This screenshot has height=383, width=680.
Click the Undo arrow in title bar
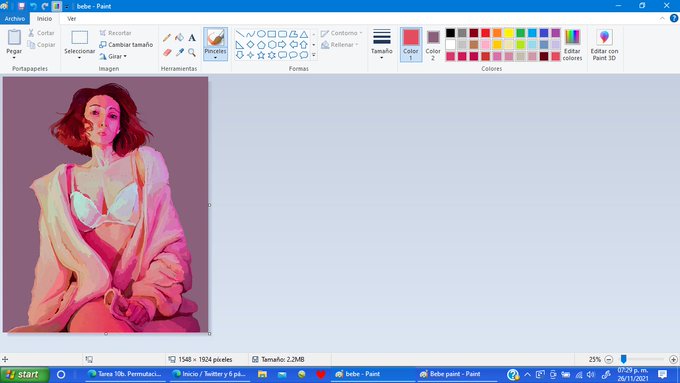click(33, 6)
